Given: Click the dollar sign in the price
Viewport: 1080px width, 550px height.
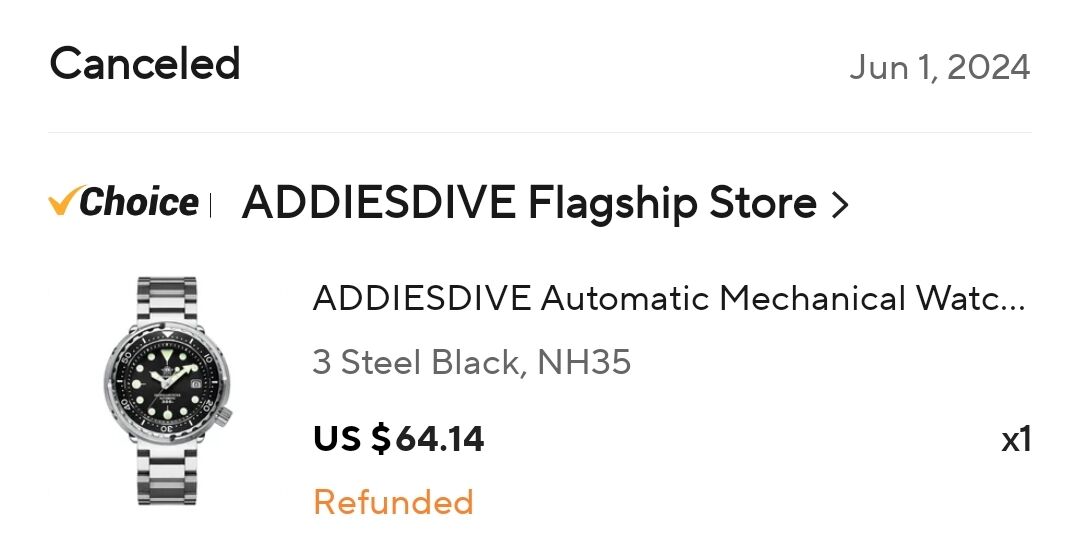Looking at the screenshot, I should click(x=380, y=438).
